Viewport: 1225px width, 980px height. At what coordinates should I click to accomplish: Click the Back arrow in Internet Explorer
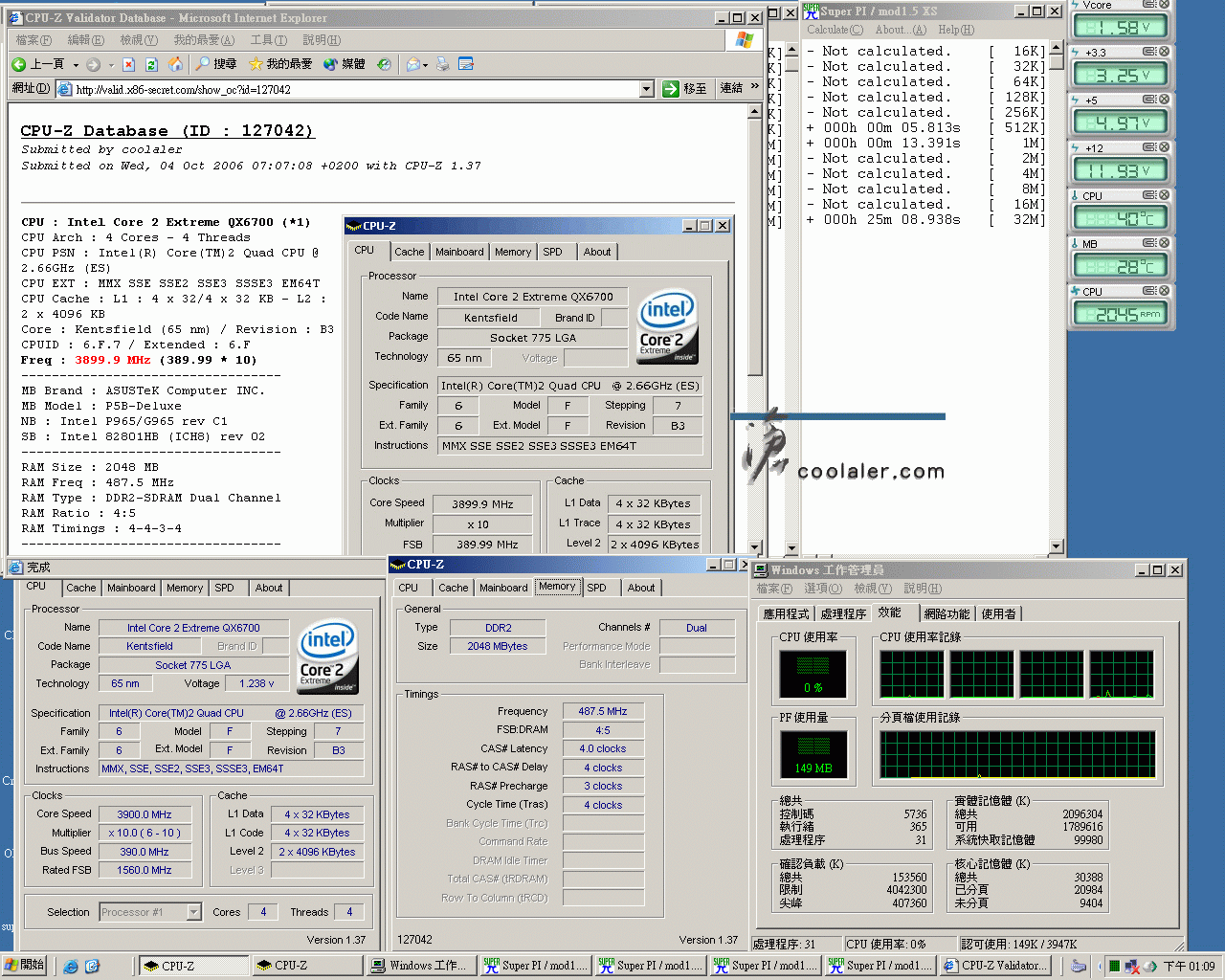click(19, 64)
